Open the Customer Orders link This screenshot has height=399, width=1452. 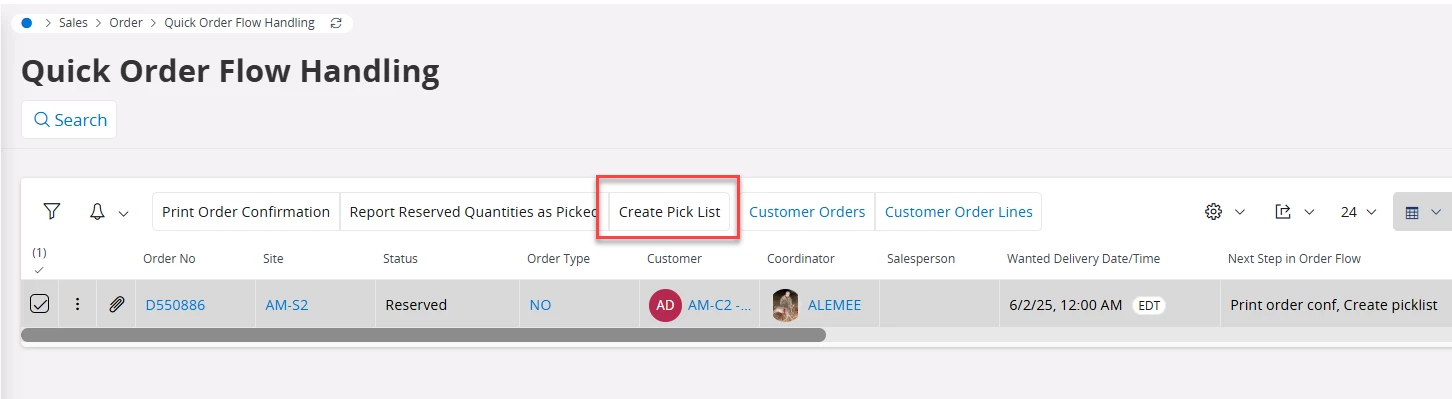[x=807, y=212]
